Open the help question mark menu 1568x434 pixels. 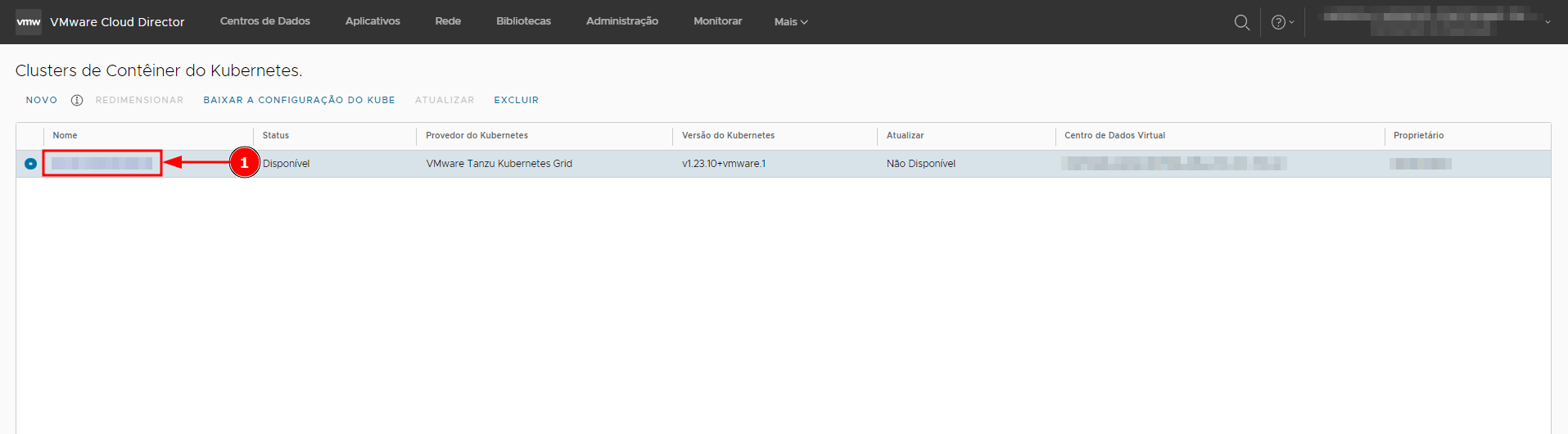pyautogui.click(x=1282, y=22)
